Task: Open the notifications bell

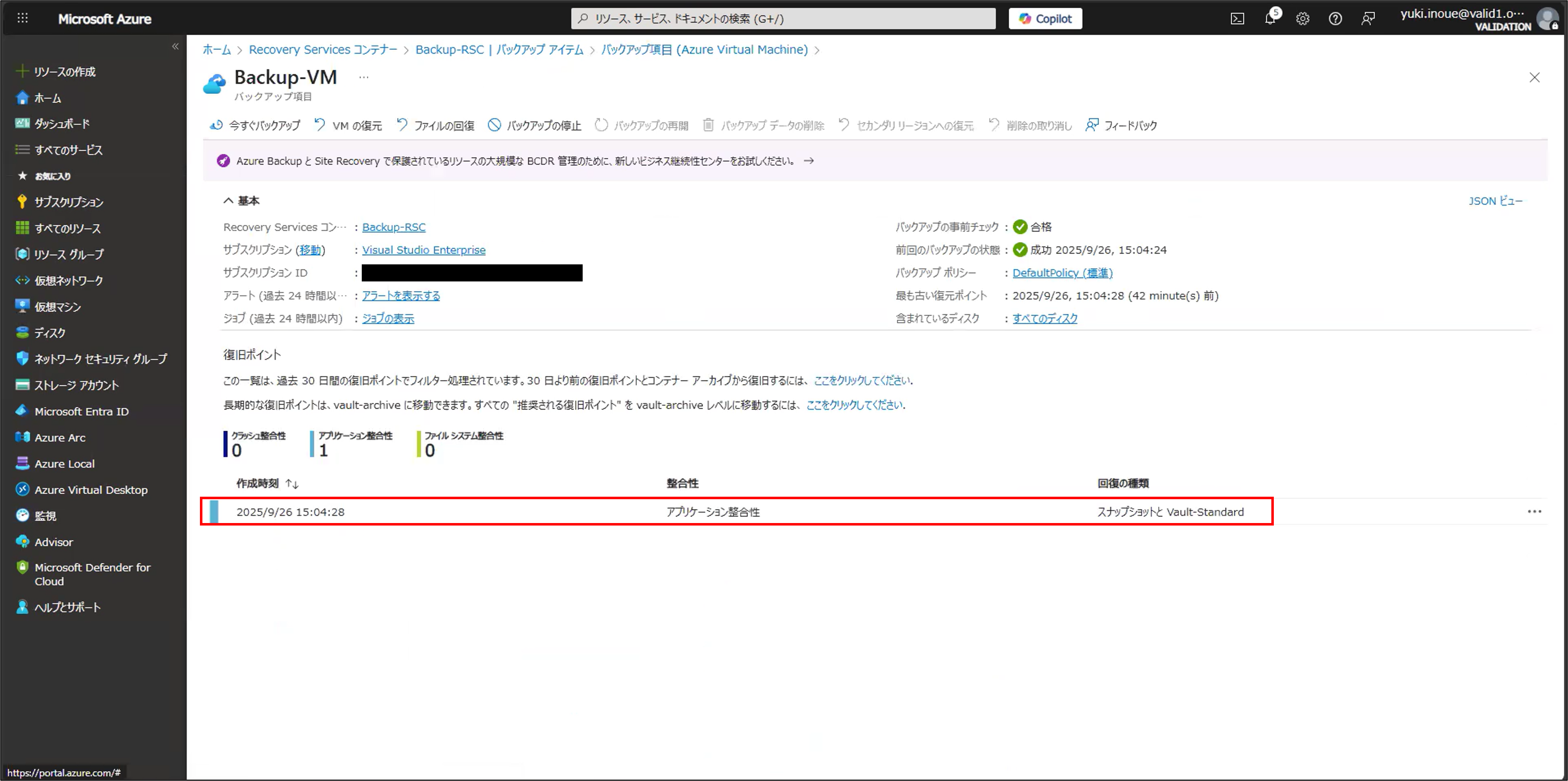Action: click(1270, 19)
